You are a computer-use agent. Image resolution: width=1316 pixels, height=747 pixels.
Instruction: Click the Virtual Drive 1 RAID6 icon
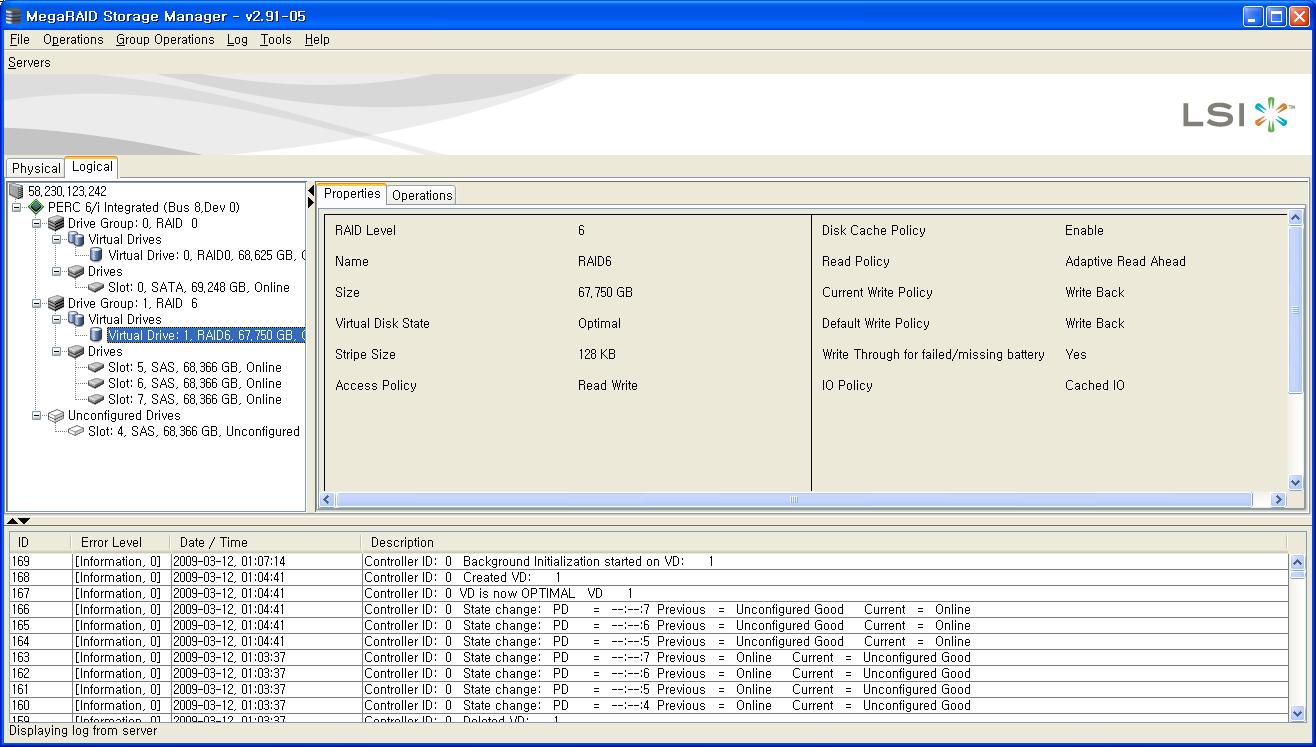tap(96, 335)
